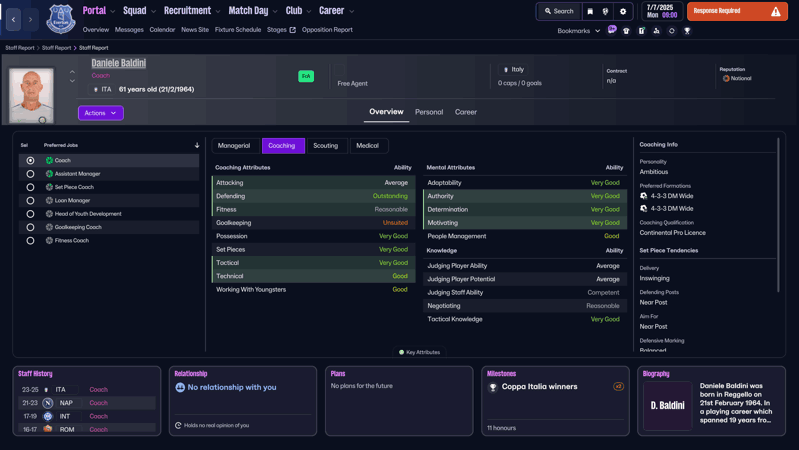Switch to the Personal tab
Viewport: 799px width, 450px height.
429,112
